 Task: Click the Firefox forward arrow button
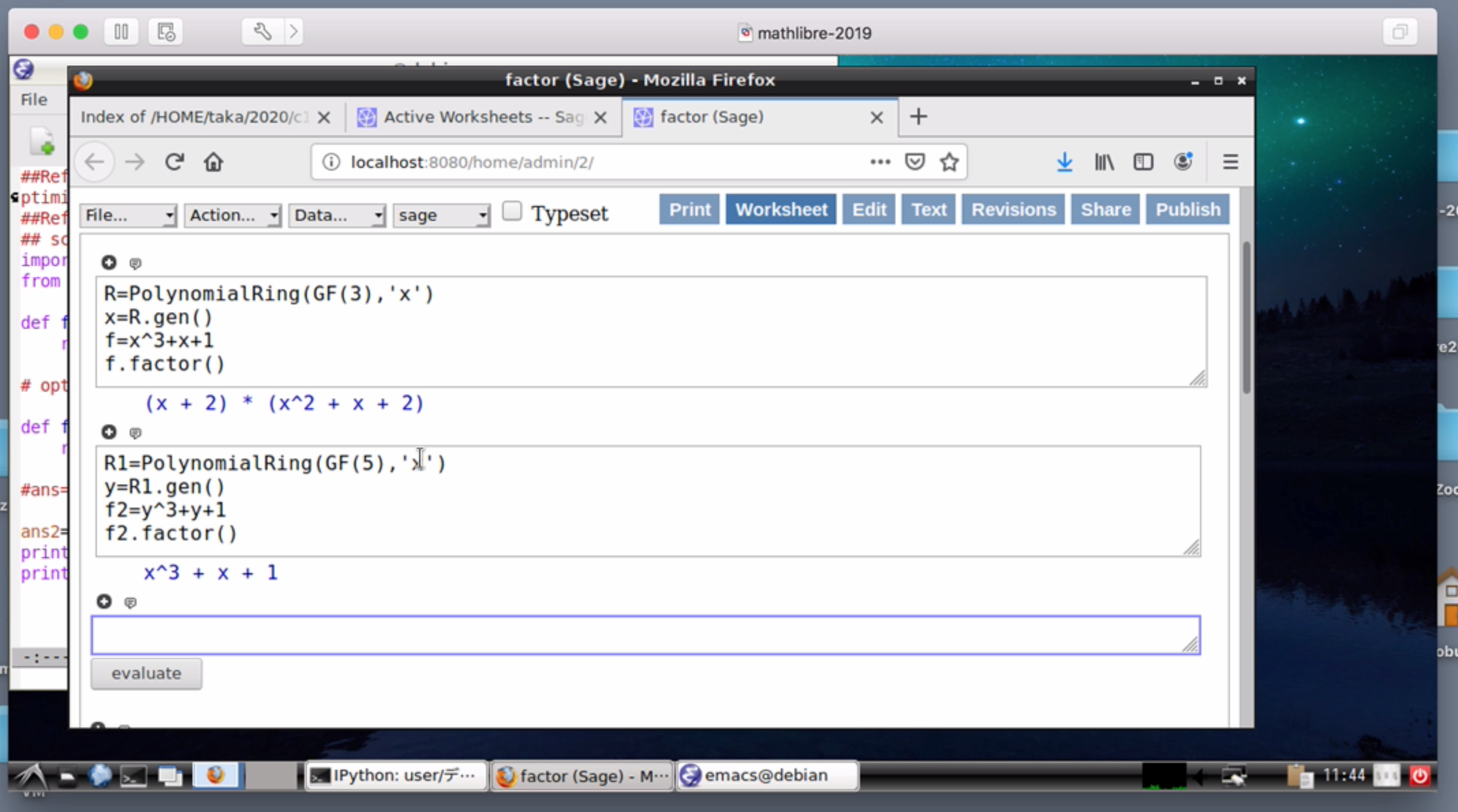134,162
